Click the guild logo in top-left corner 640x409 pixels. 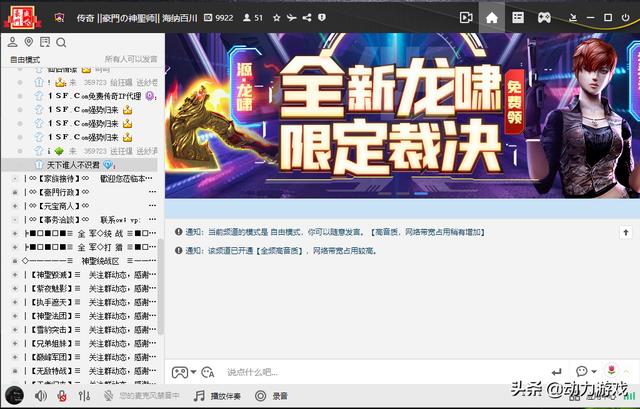pyautogui.click(x=22, y=18)
